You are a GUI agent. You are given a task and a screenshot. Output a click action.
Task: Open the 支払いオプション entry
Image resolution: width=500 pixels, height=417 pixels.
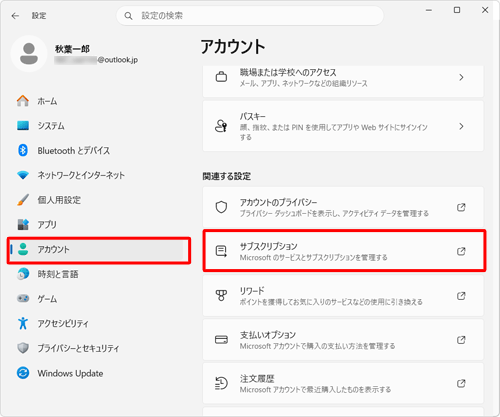(343, 340)
